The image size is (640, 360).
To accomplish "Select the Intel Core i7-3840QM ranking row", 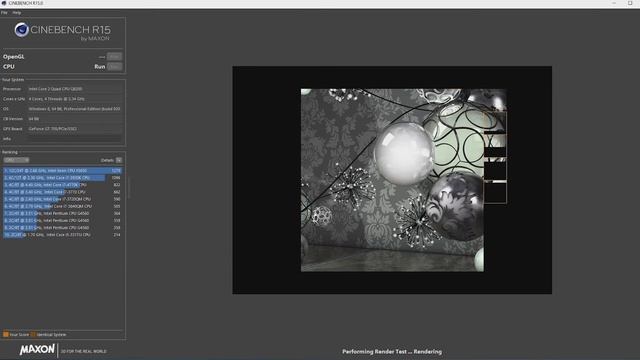I will [x=62, y=206].
